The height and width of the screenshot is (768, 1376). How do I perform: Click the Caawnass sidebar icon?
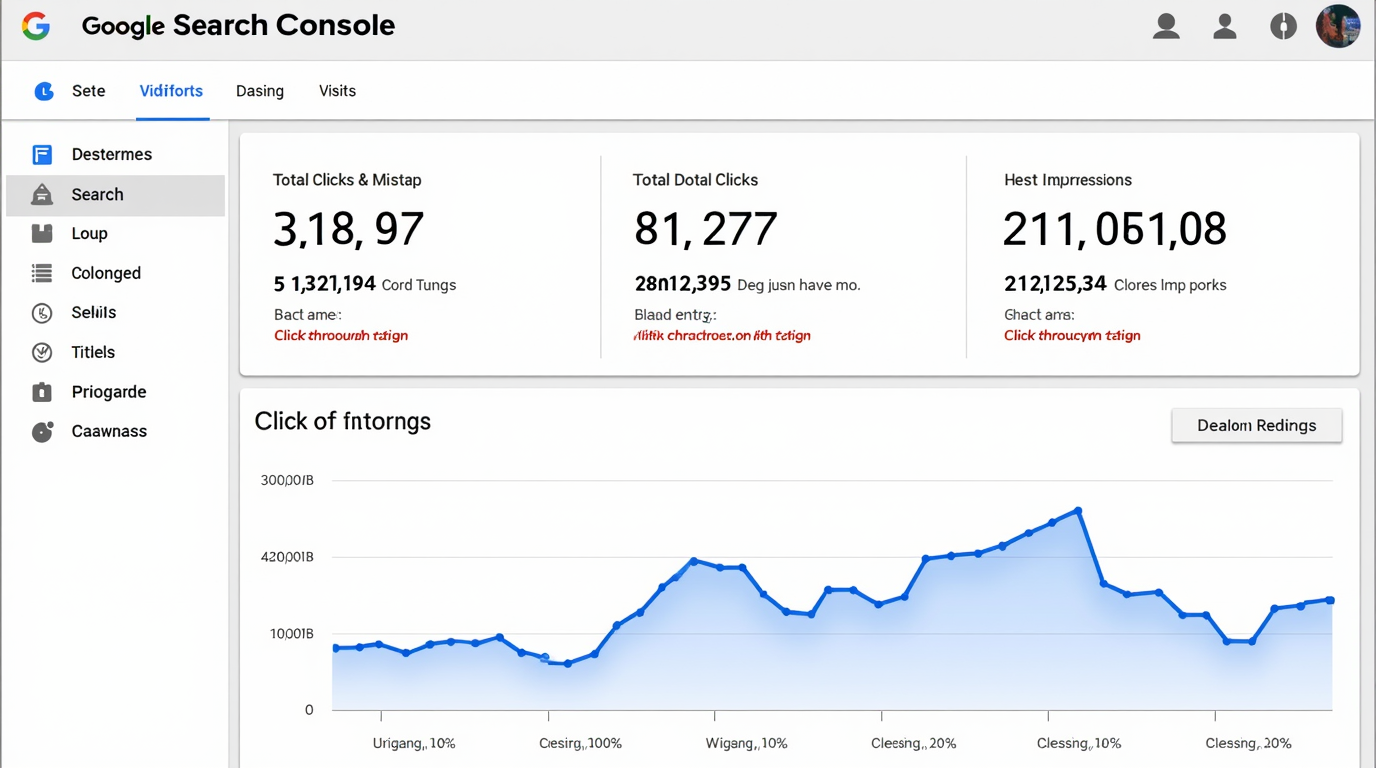42,432
